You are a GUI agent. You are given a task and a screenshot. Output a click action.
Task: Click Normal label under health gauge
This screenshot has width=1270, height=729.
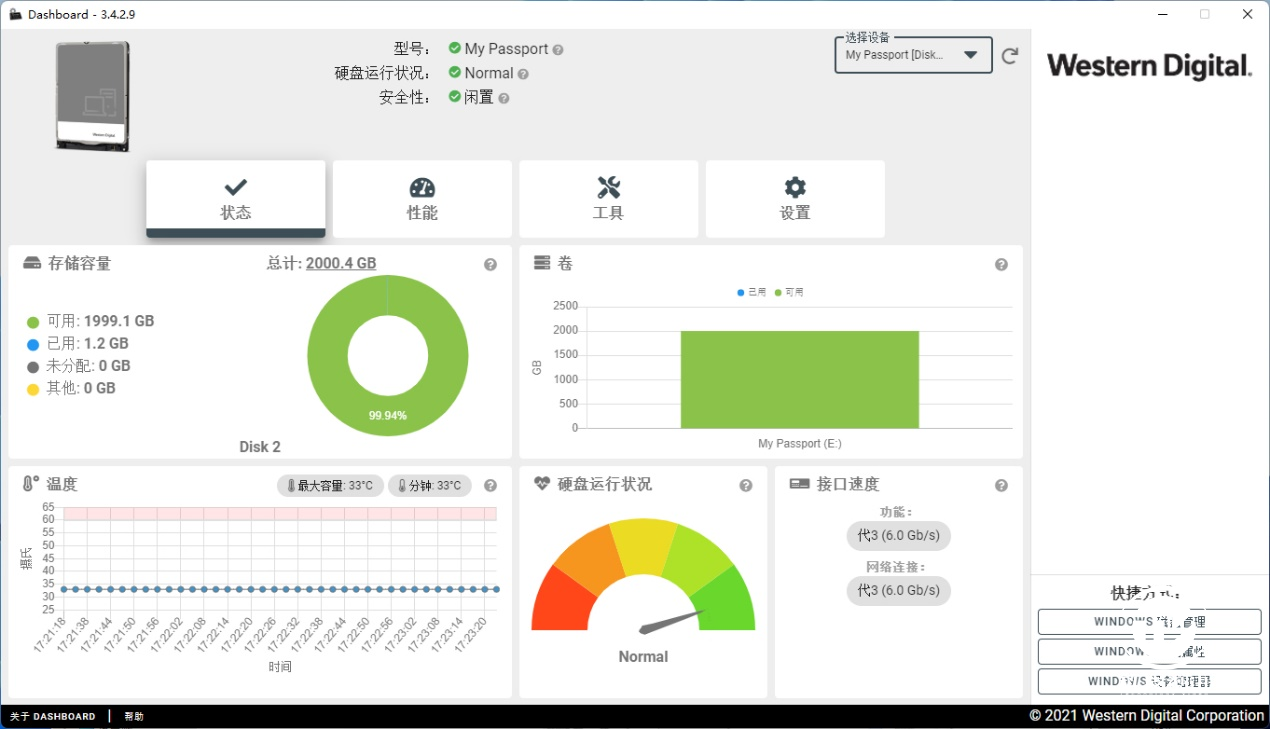point(643,657)
